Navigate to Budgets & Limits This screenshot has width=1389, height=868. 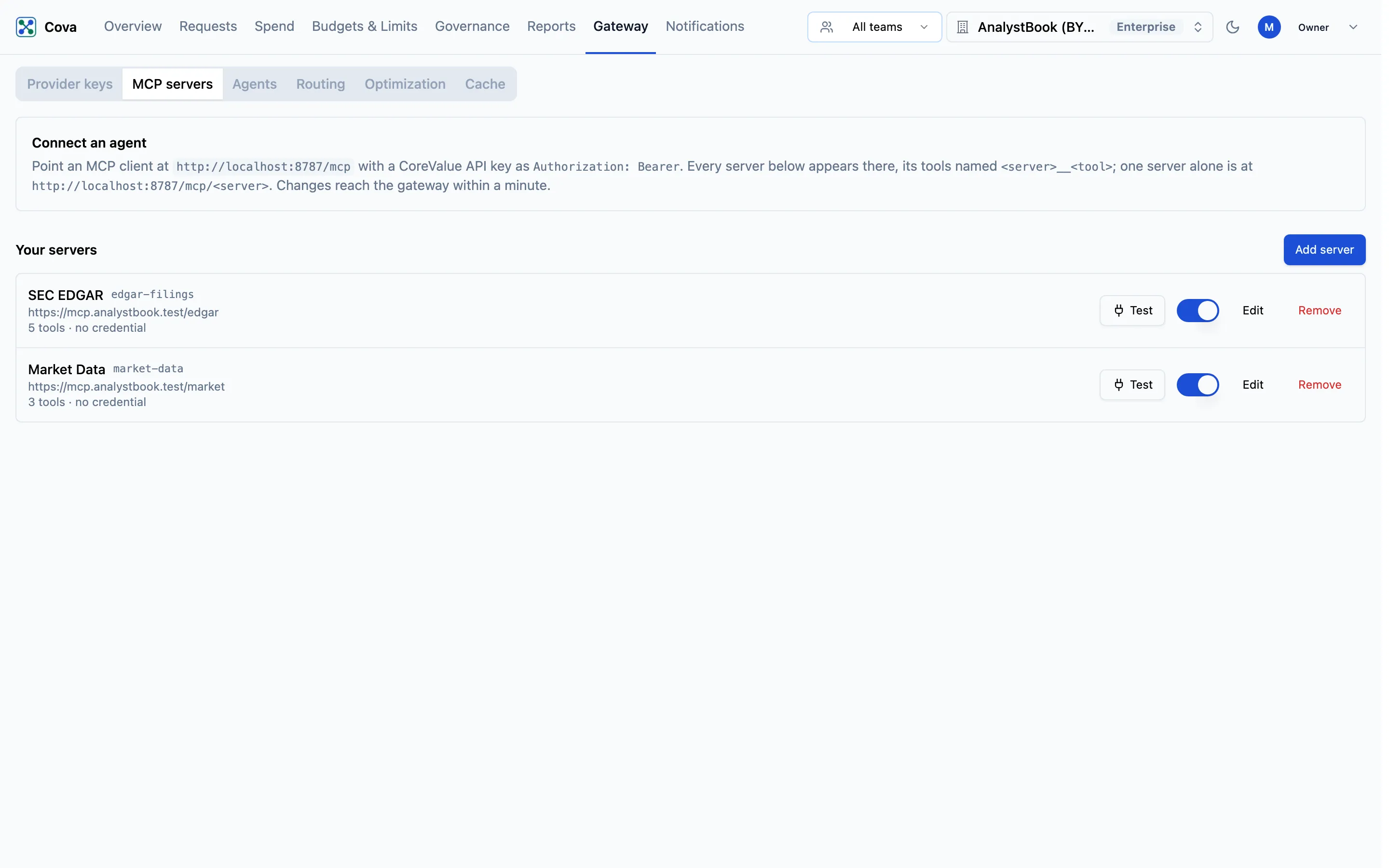point(365,27)
